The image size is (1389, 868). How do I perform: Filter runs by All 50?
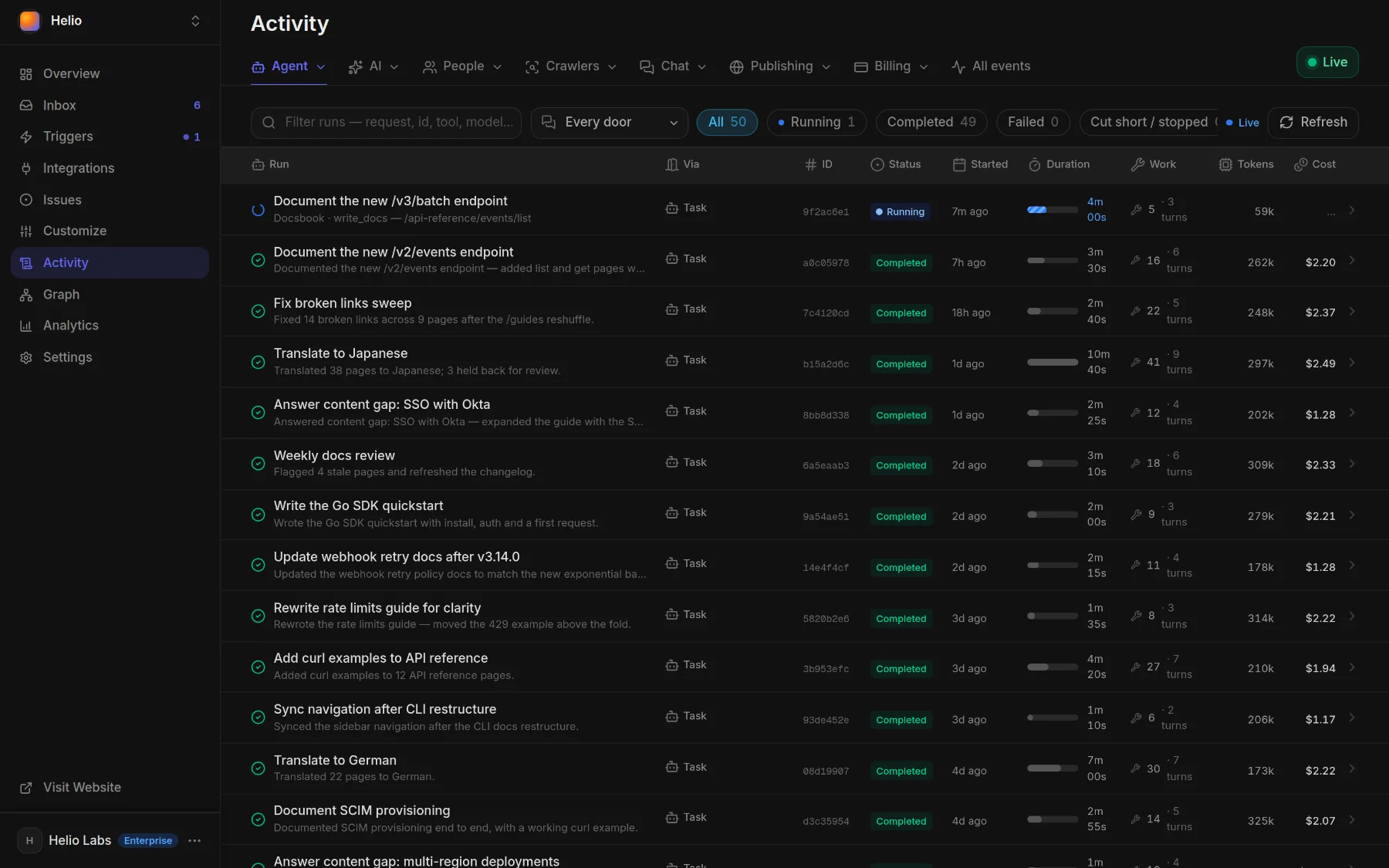click(727, 123)
